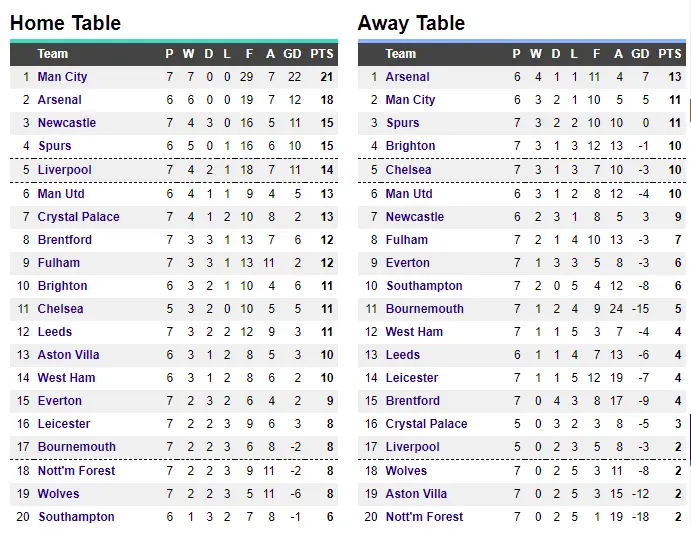Open Brighton link in Away Table
691x543 pixels.
[x=410, y=146]
